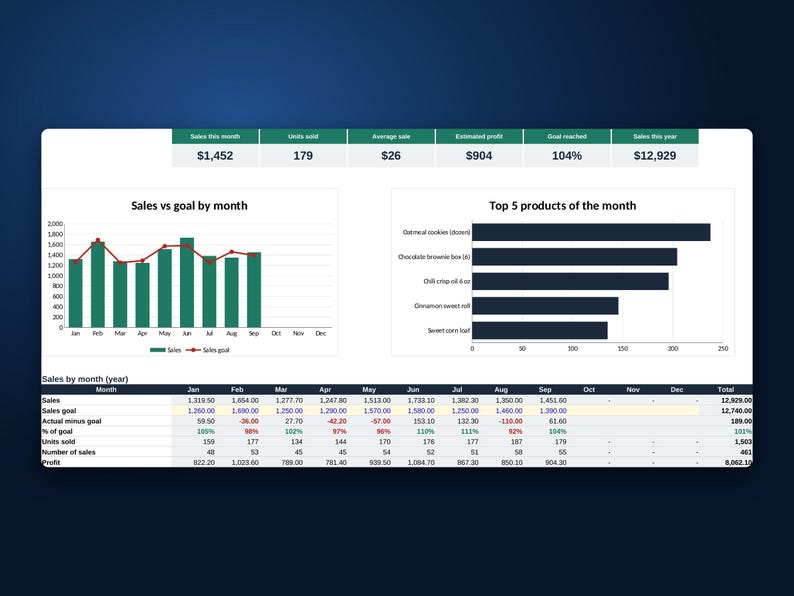Select the % of goal row label
The image size is (794, 596).
57,431
